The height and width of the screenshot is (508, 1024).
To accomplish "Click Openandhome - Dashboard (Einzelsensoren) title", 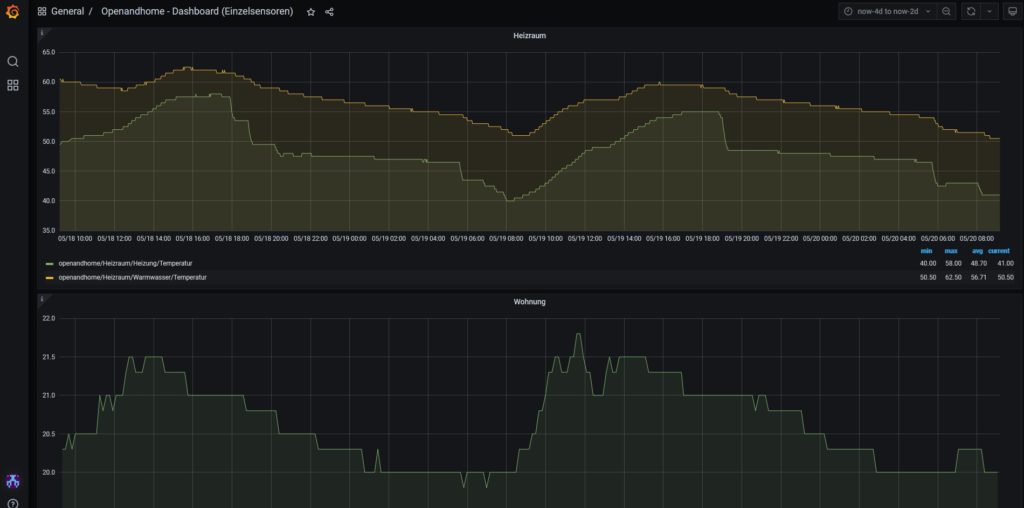I will pos(197,12).
